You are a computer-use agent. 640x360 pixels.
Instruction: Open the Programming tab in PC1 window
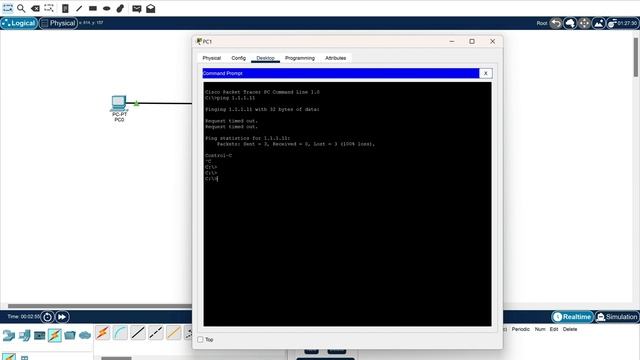click(x=300, y=58)
